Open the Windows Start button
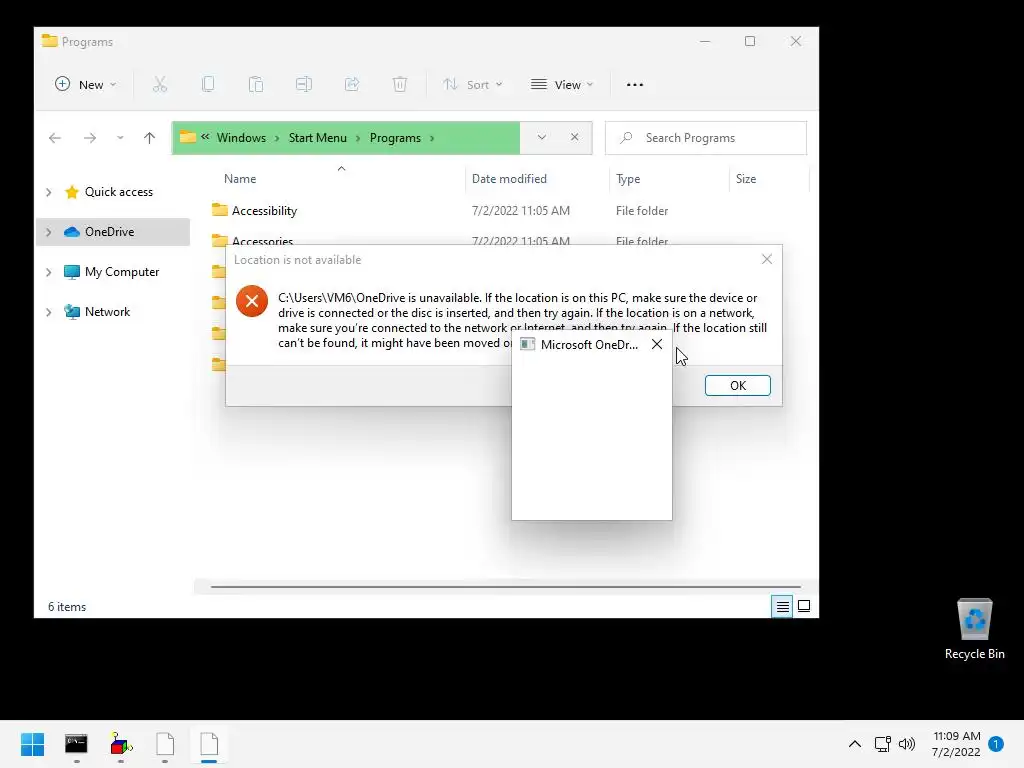Image resolution: width=1024 pixels, height=768 pixels. pos(32,744)
